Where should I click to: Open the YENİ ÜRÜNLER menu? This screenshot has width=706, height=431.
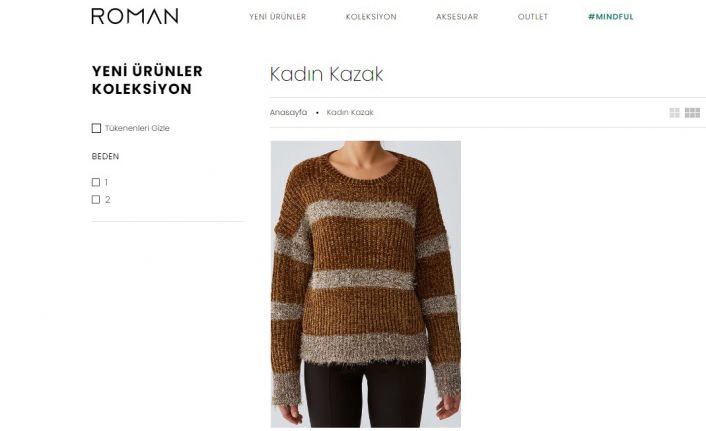point(277,17)
